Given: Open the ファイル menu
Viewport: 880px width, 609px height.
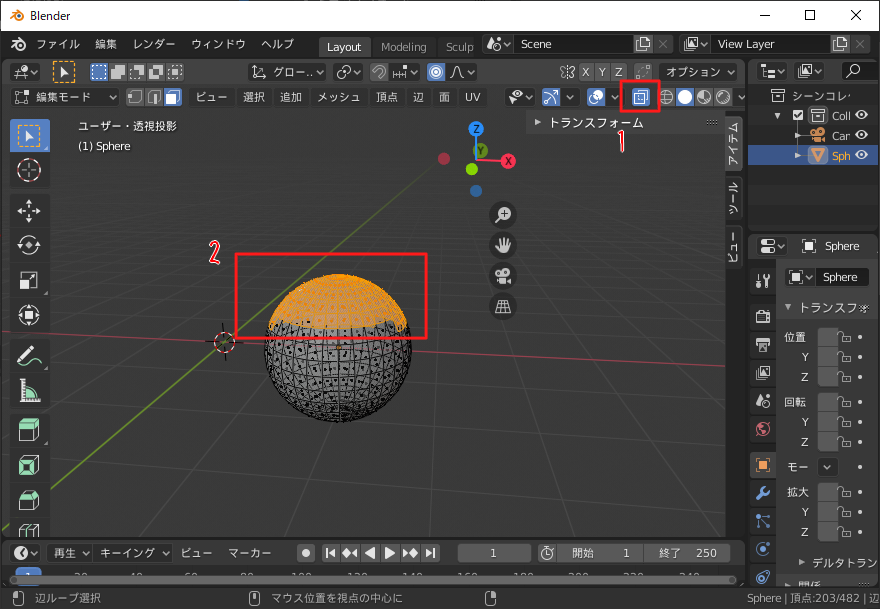Looking at the screenshot, I should (57, 45).
